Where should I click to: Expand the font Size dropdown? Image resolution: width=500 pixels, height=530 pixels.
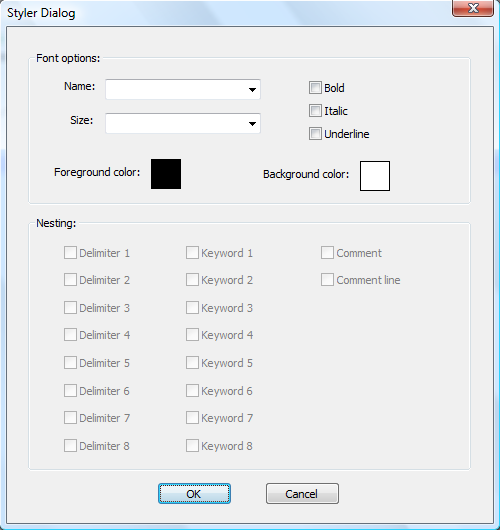point(252,123)
